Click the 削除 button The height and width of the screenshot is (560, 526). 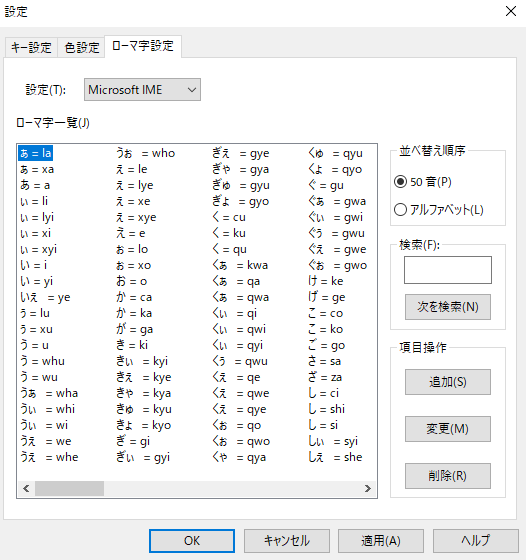tap(448, 476)
